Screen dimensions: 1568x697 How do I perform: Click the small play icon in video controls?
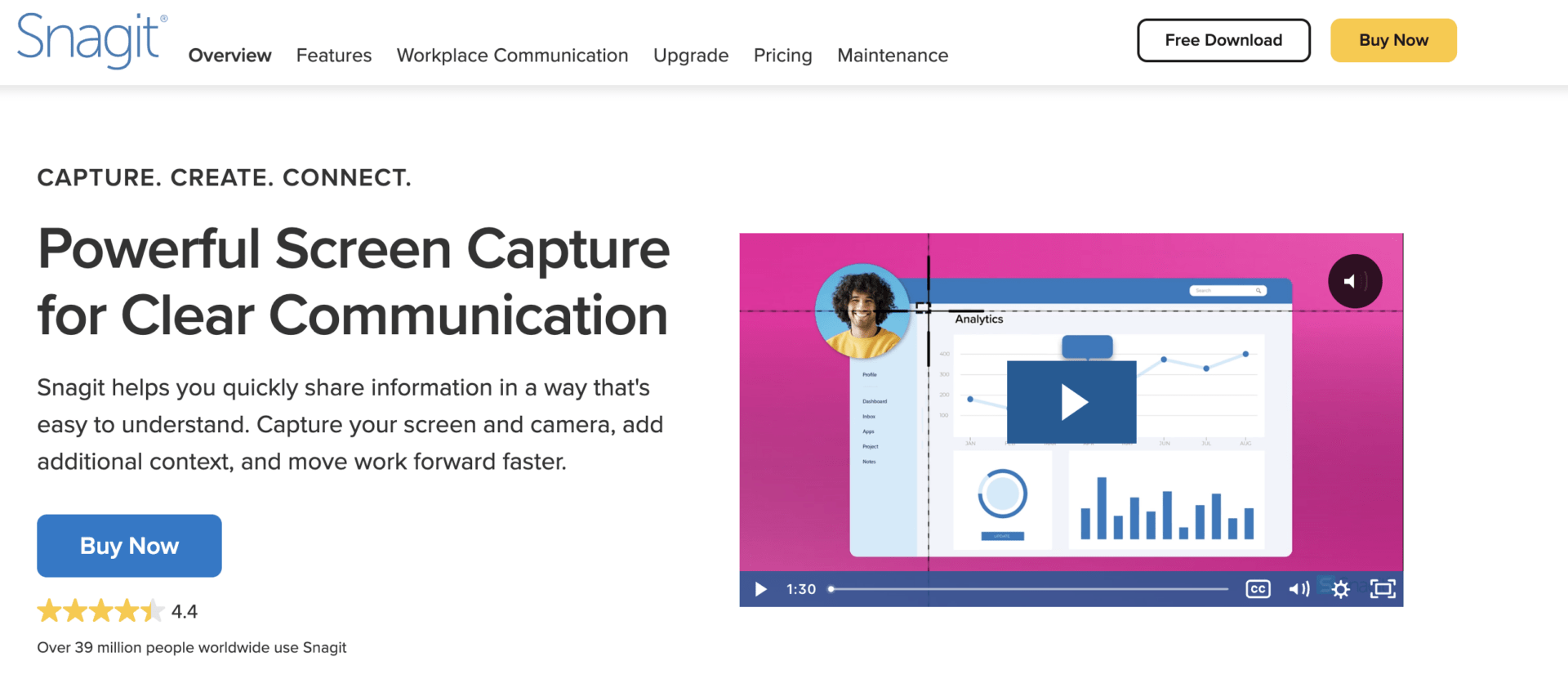760,589
